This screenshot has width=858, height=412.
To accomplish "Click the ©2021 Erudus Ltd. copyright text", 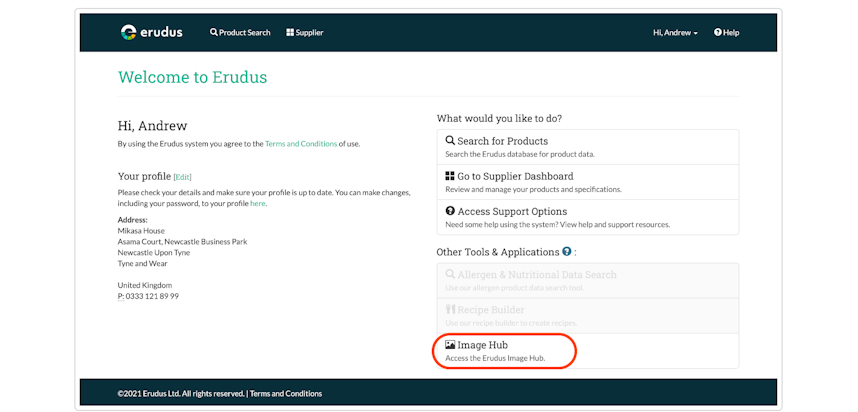I will (181, 393).
